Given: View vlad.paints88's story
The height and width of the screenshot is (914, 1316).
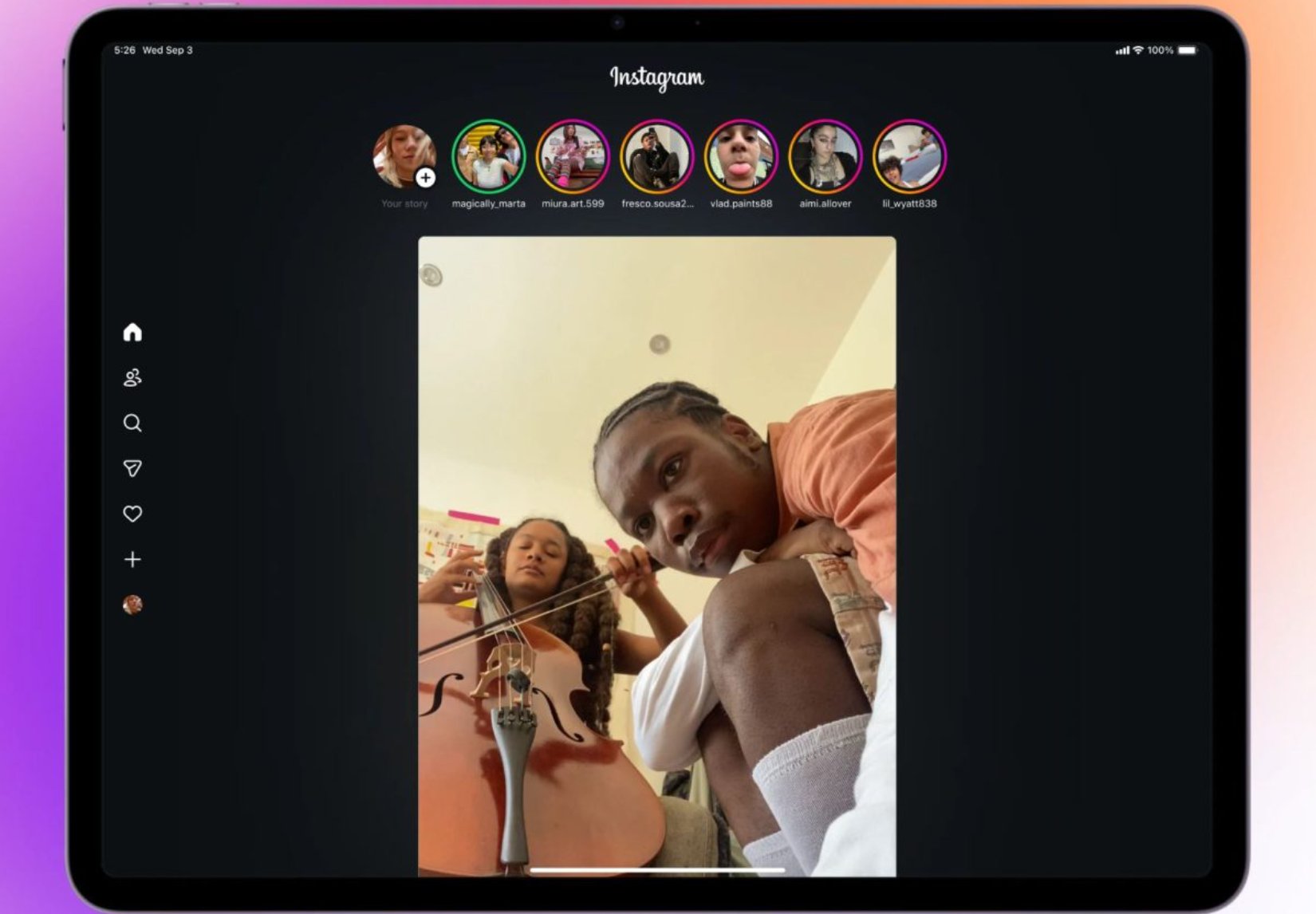Looking at the screenshot, I should click(741, 157).
